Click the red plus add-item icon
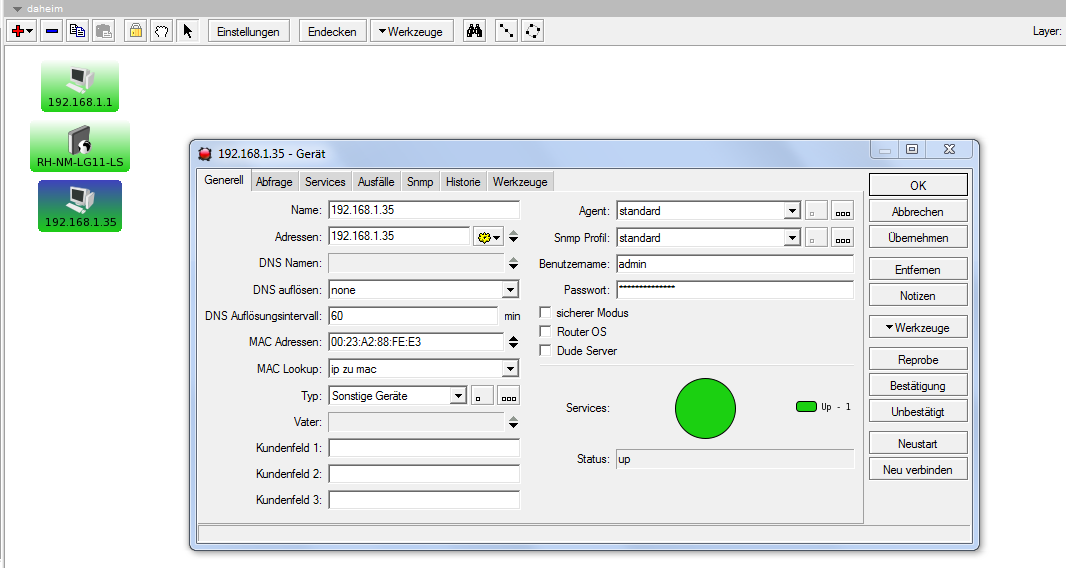Screen dimensions: 1066x568 click(18, 31)
